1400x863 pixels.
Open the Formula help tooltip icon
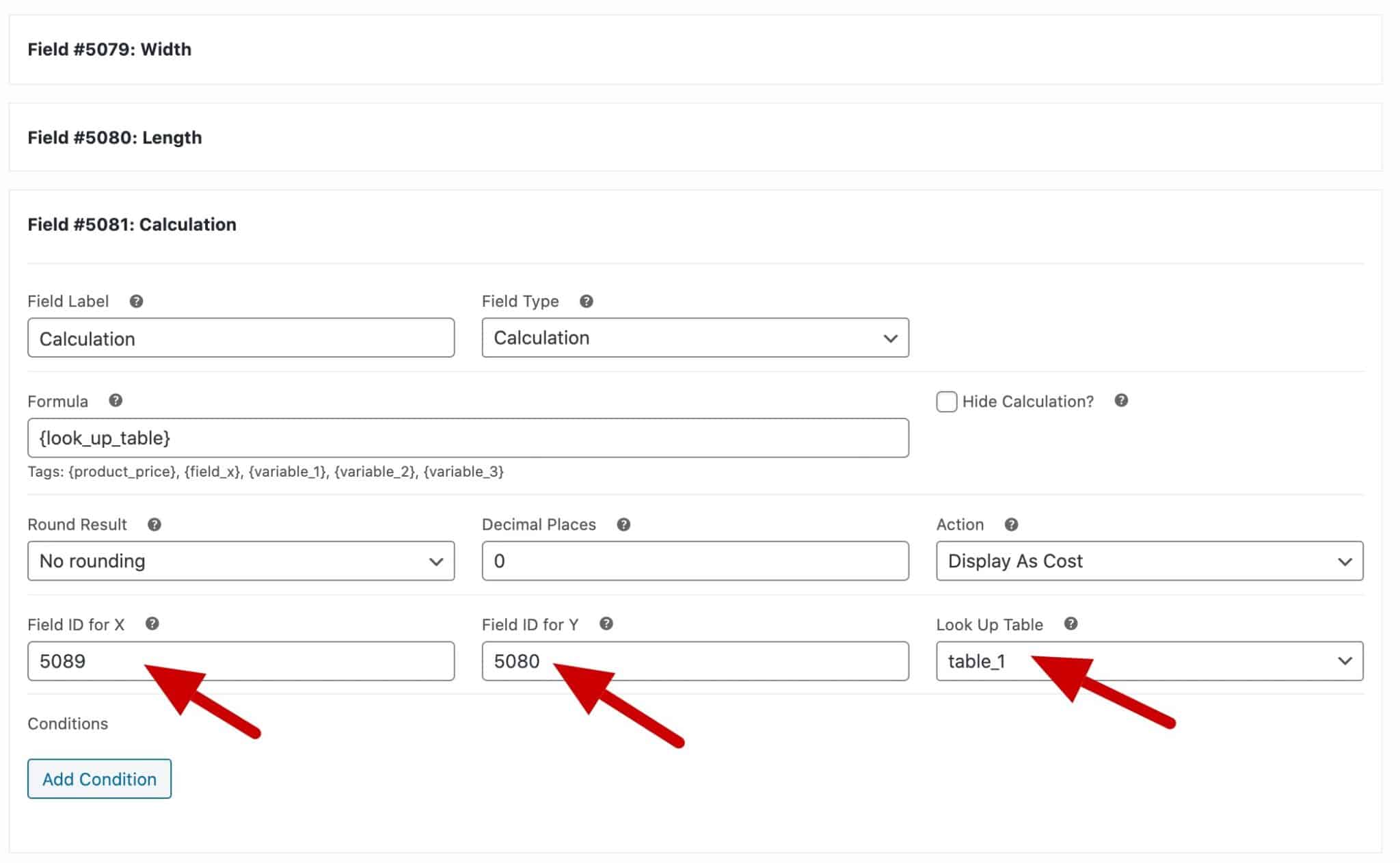[116, 401]
